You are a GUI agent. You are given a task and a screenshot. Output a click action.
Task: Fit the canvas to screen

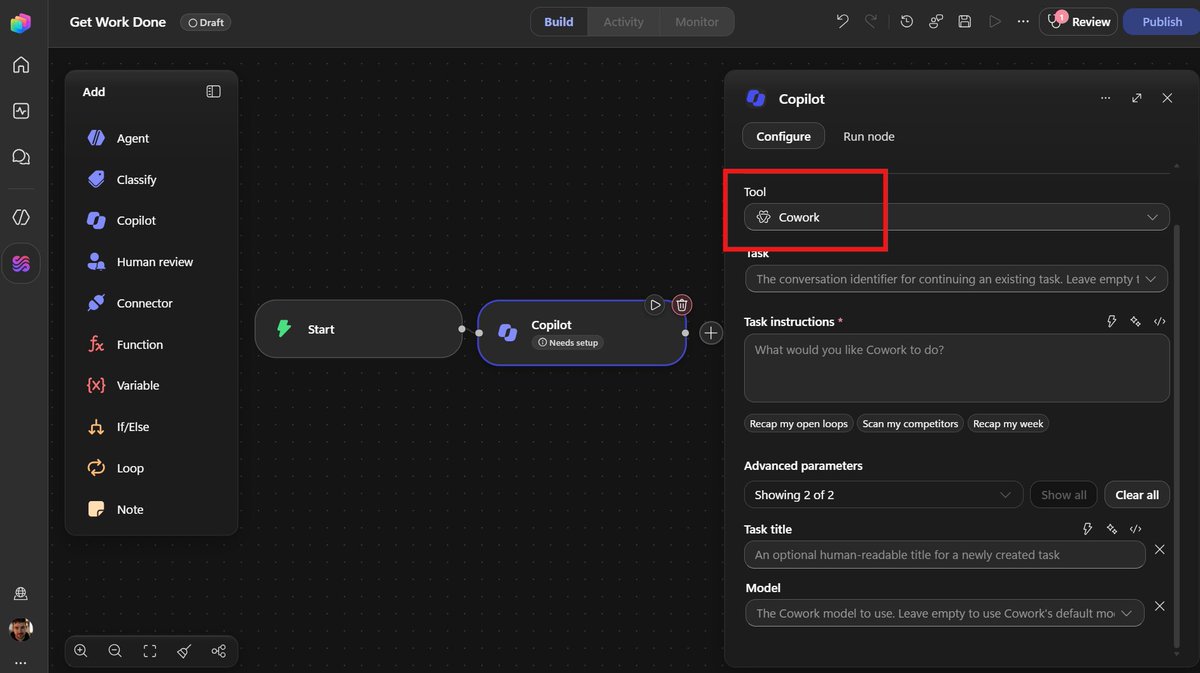[x=150, y=651]
